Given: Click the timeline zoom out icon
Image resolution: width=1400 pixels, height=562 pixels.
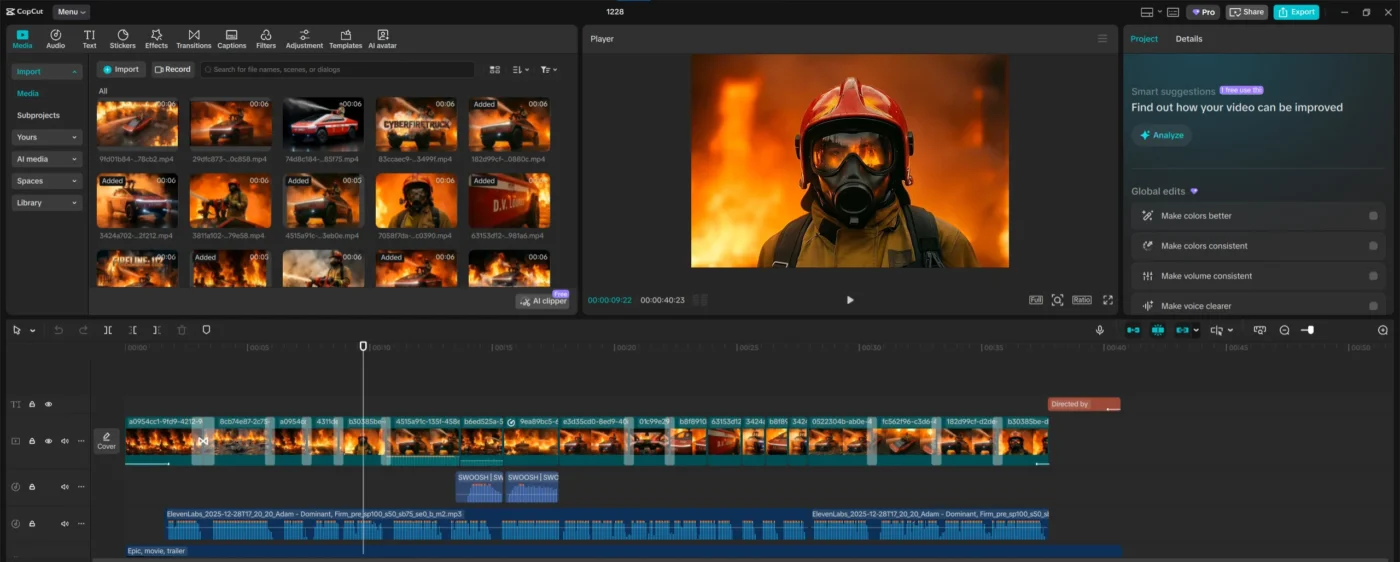Looking at the screenshot, I should tap(1284, 330).
